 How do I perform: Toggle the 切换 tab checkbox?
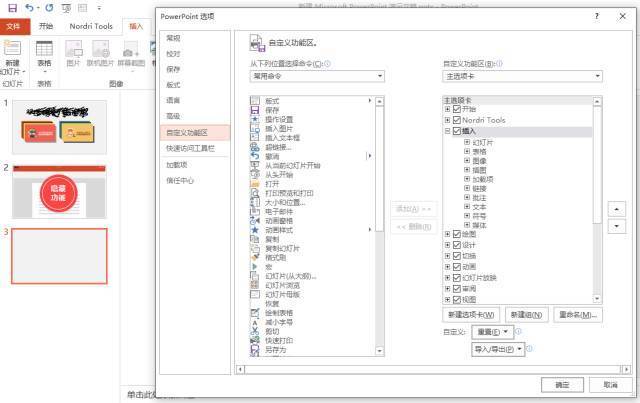(x=457, y=256)
